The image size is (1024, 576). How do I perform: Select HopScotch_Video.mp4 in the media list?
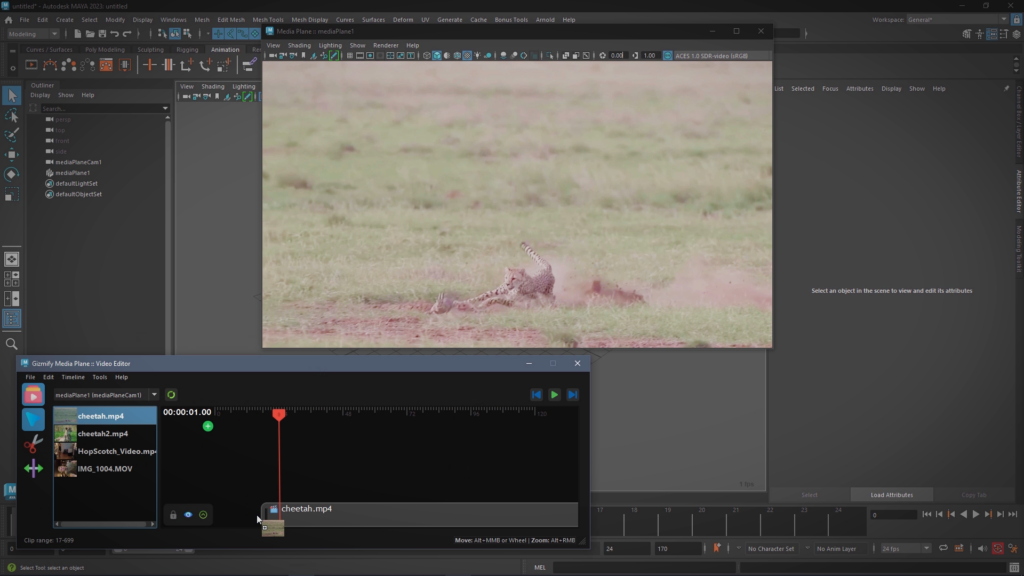pyautogui.click(x=105, y=451)
